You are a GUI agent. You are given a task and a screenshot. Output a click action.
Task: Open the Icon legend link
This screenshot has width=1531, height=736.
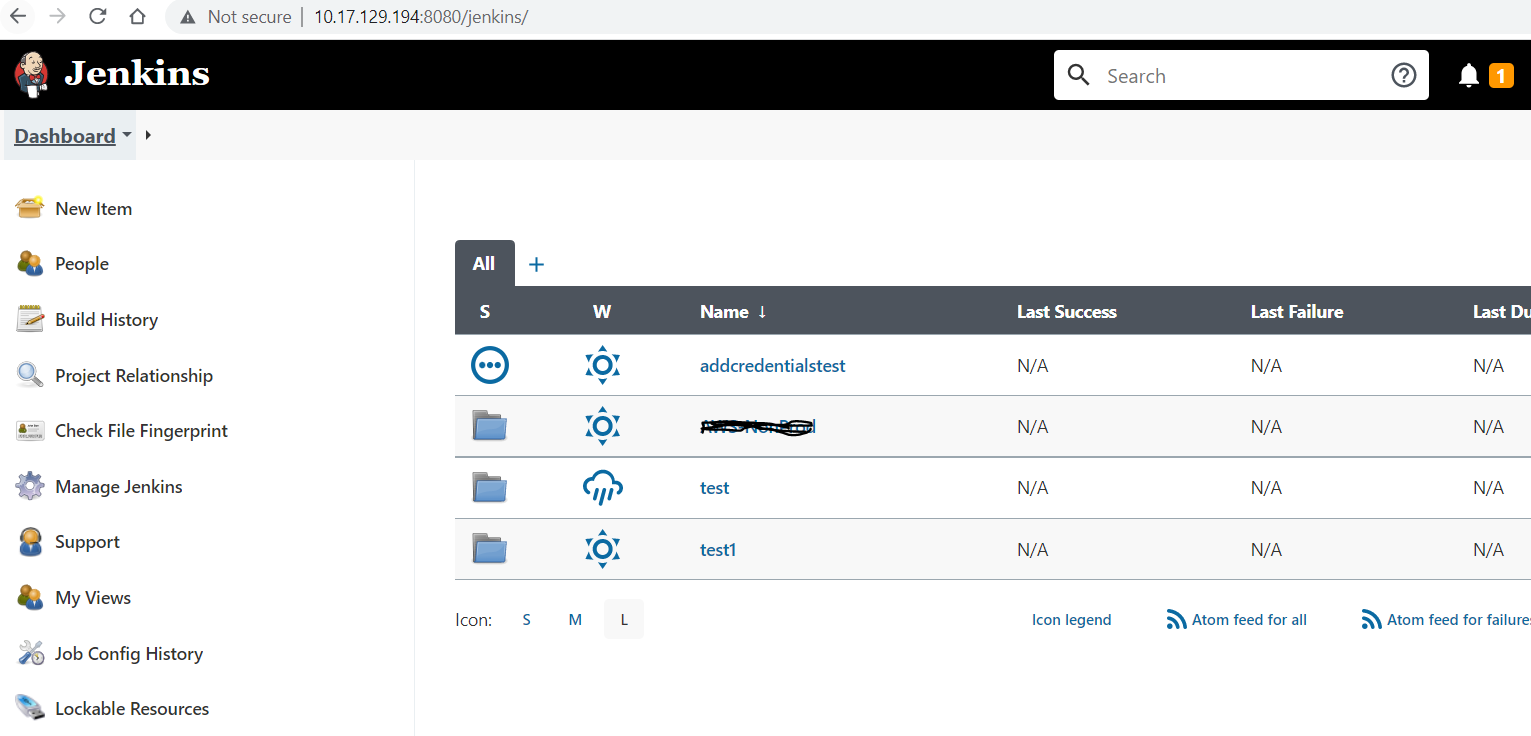point(1072,620)
